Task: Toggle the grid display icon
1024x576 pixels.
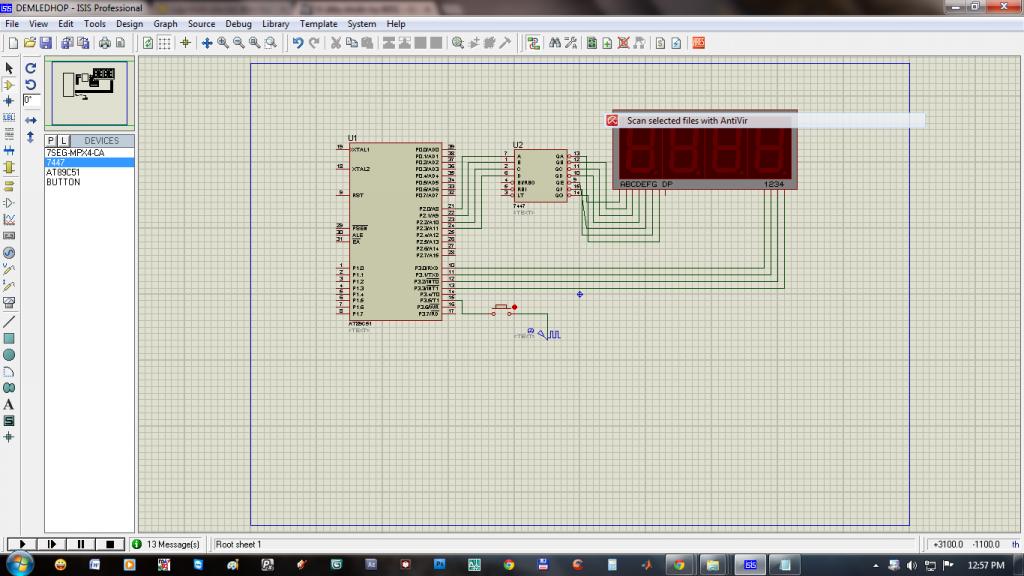Action: point(165,43)
